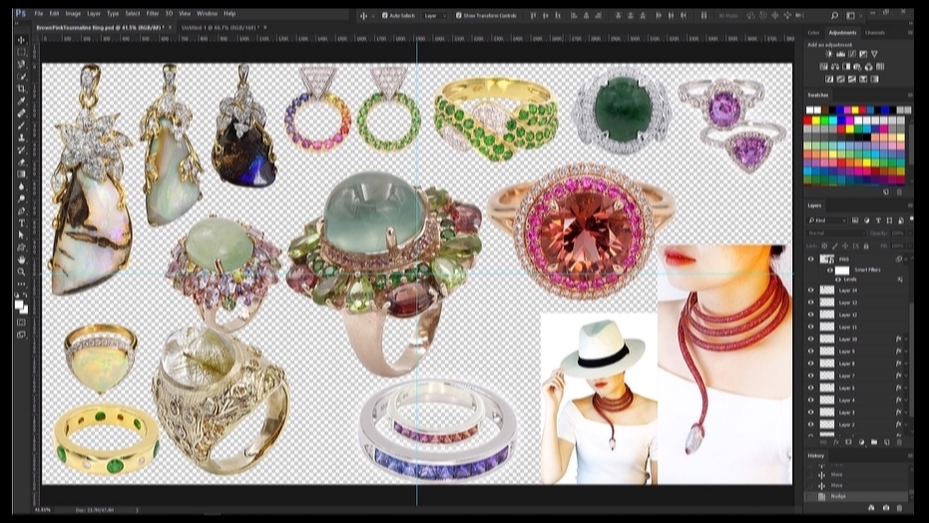Open Swatches panel menu
The height and width of the screenshot is (523, 929).
(x=910, y=95)
